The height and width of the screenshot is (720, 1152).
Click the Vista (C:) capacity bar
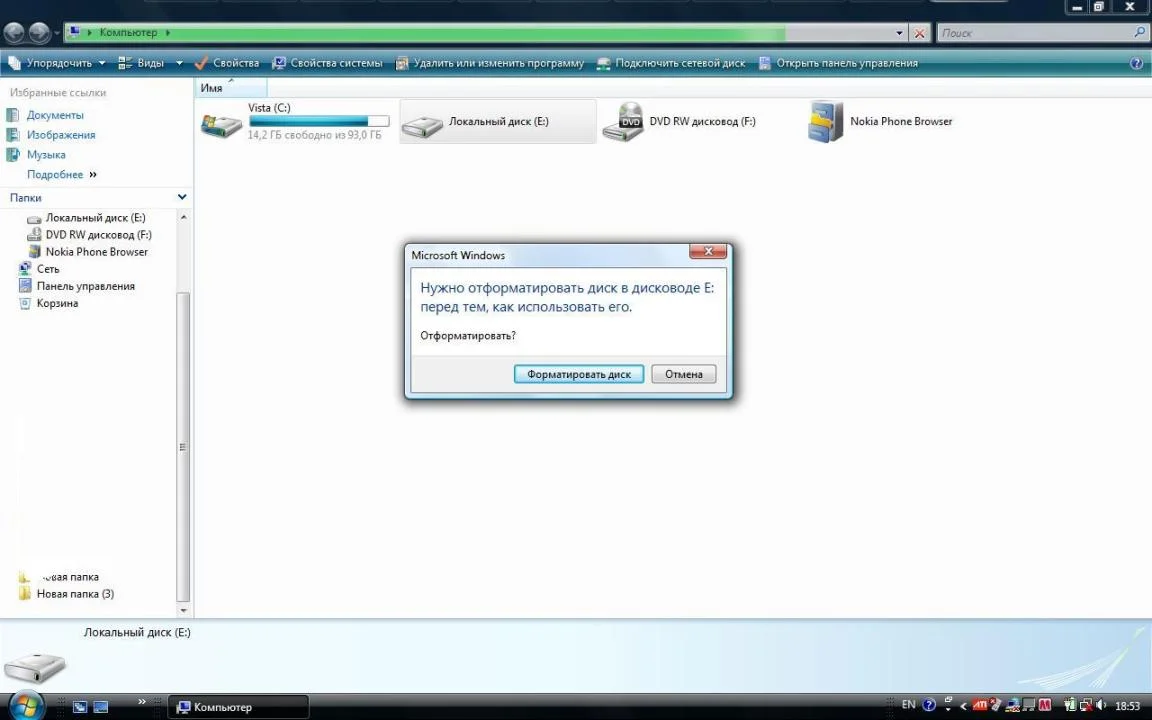coord(319,121)
